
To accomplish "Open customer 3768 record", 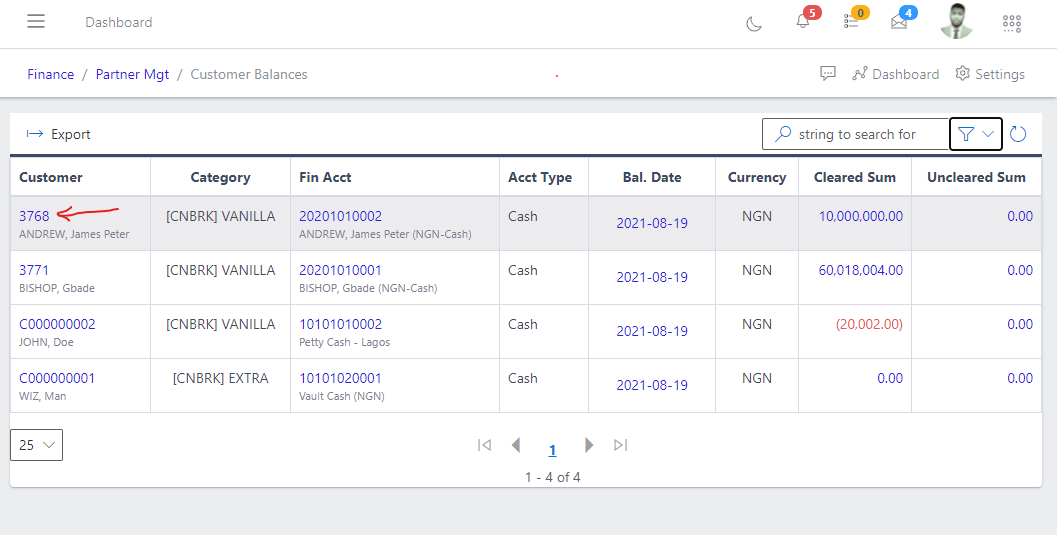I will (34, 216).
